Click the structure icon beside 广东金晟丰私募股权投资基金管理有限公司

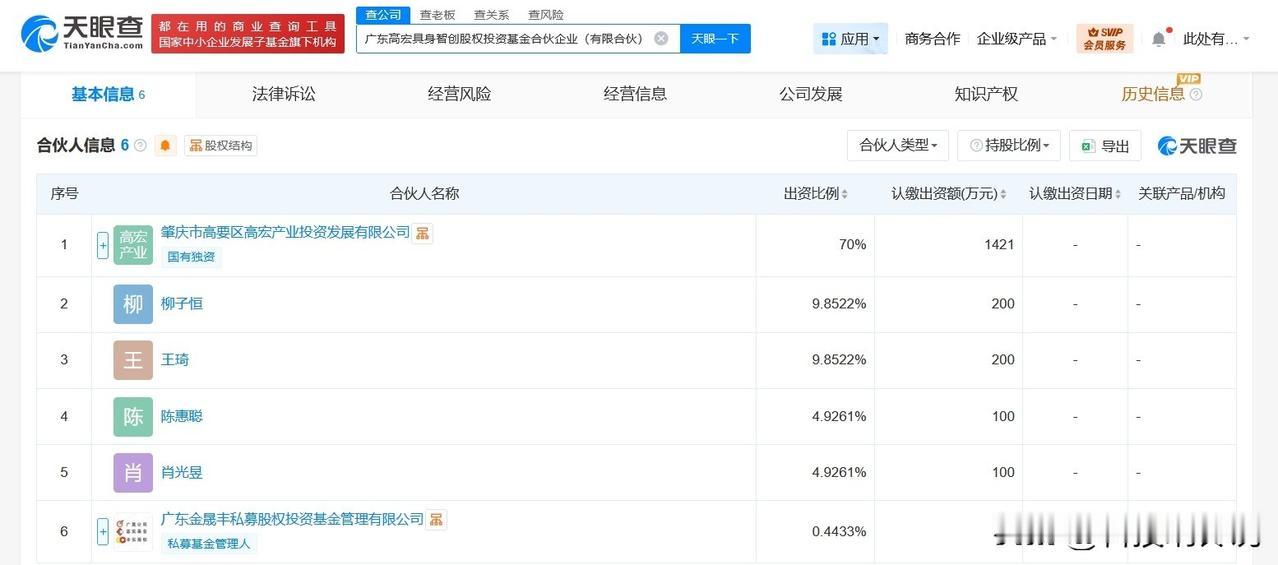click(x=436, y=520)
